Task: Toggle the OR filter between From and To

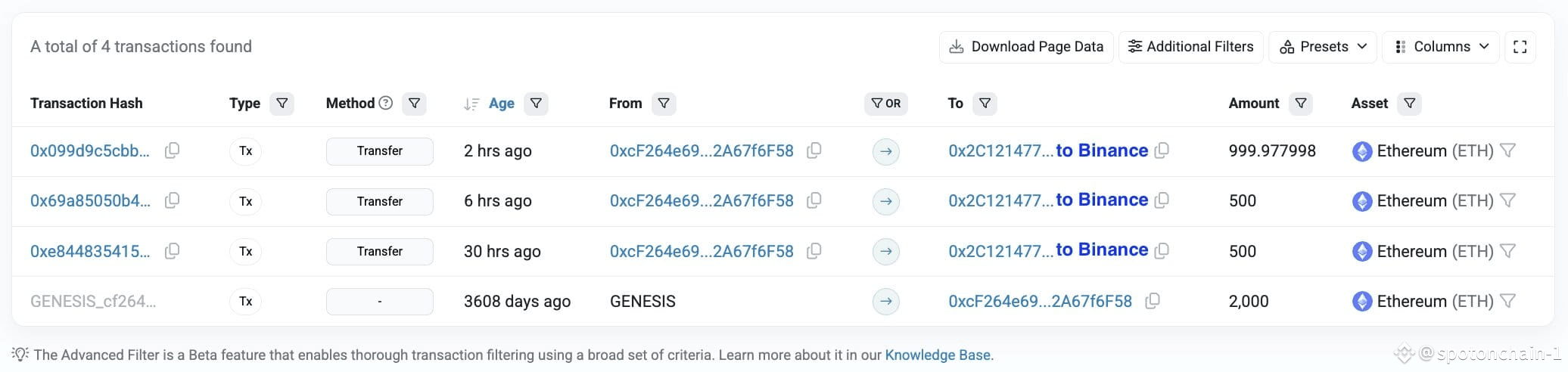Action: pyautogui.click(x=885, y=104)
